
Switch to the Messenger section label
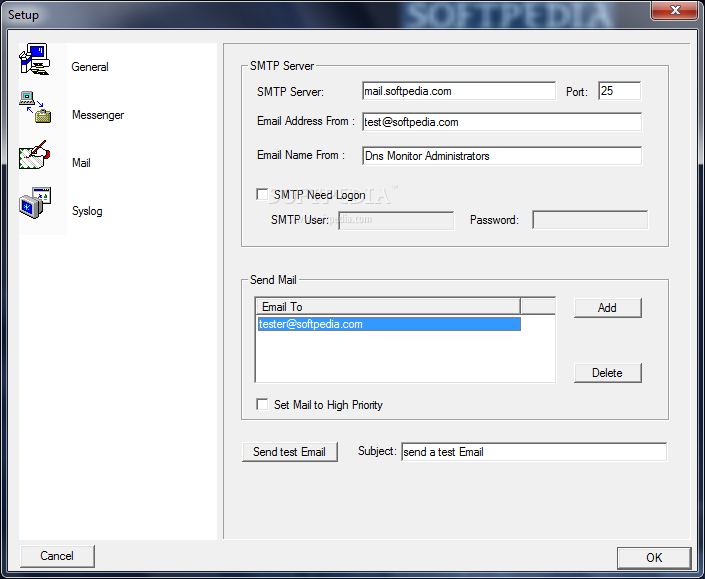pyautogui.click(x=98, y=115)
